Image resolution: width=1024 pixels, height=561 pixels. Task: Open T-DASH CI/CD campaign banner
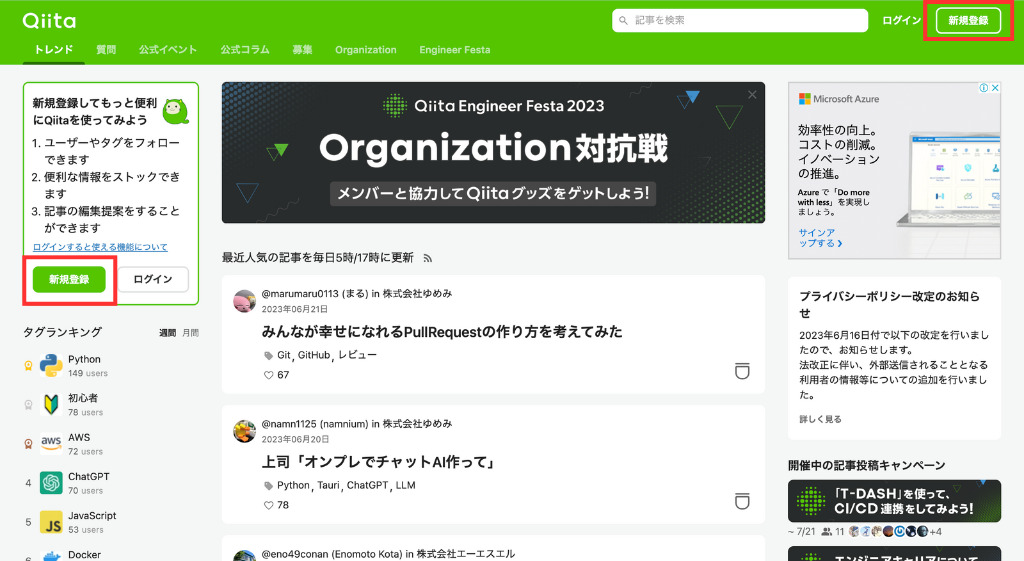894,501
